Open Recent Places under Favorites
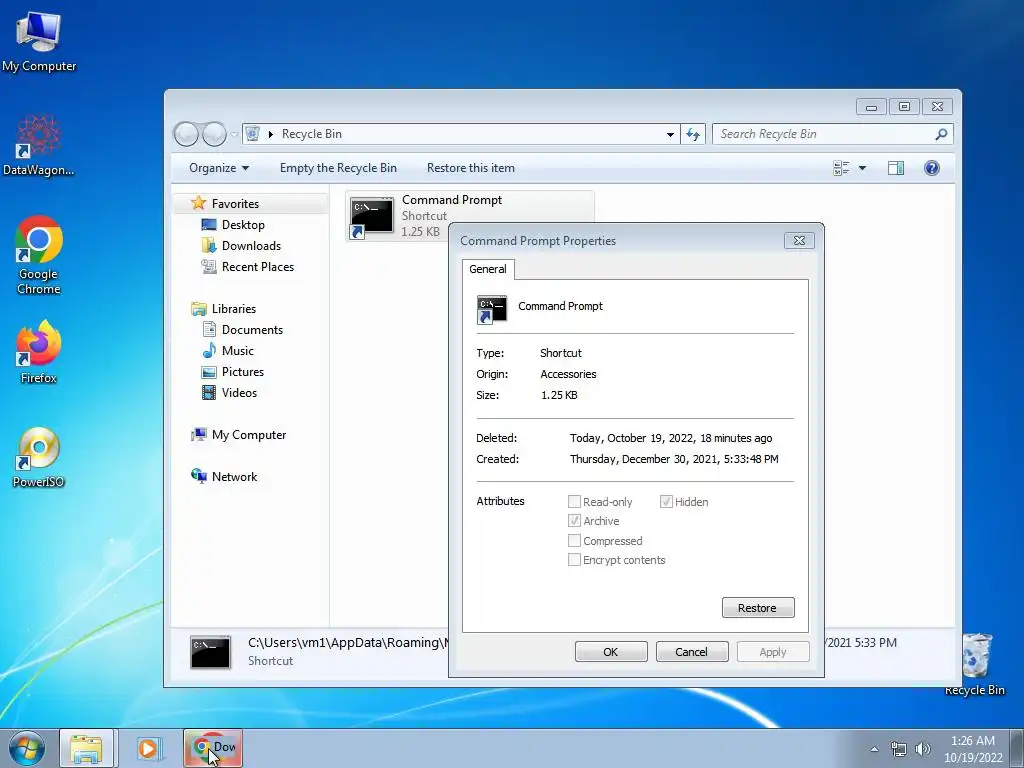This screenshot has height=768, width=1024. 257,266
